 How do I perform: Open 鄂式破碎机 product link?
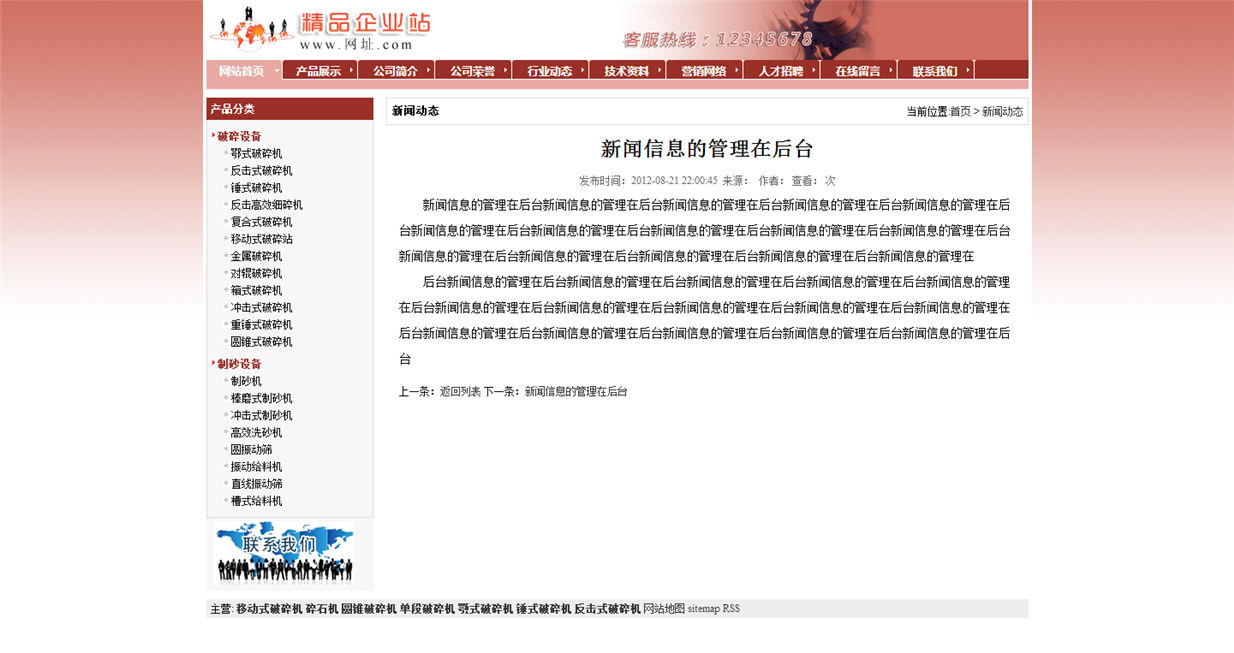(256, 154)
